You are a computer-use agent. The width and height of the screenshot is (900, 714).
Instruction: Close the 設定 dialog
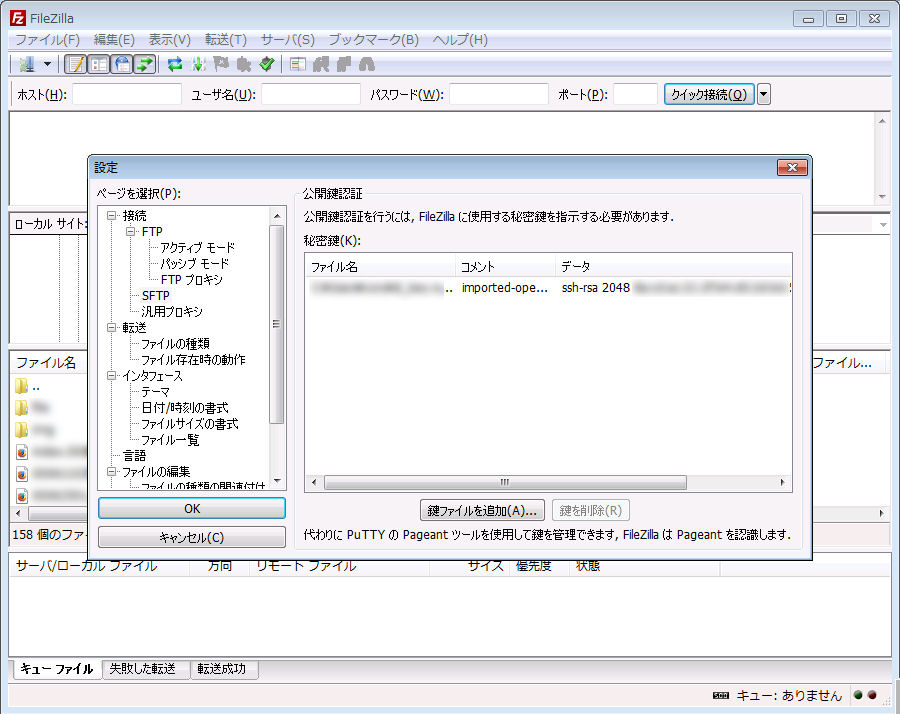click(792, 168)
